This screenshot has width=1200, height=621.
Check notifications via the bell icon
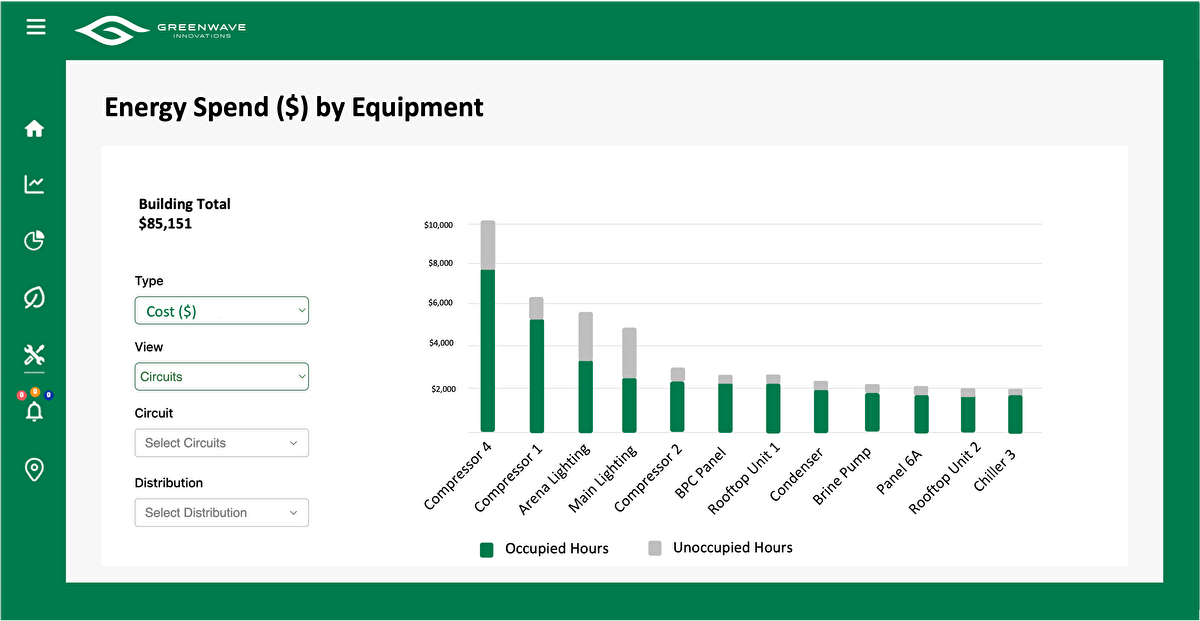click(x=34, y=413)
